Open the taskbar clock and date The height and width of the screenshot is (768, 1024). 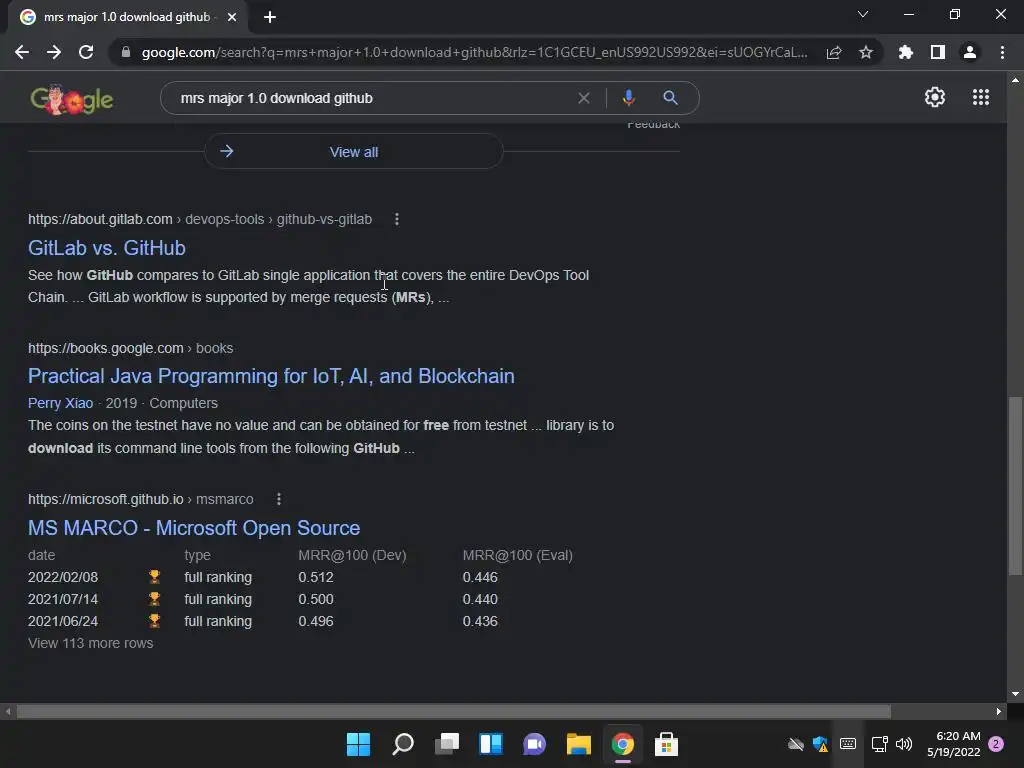click(953, 744)
